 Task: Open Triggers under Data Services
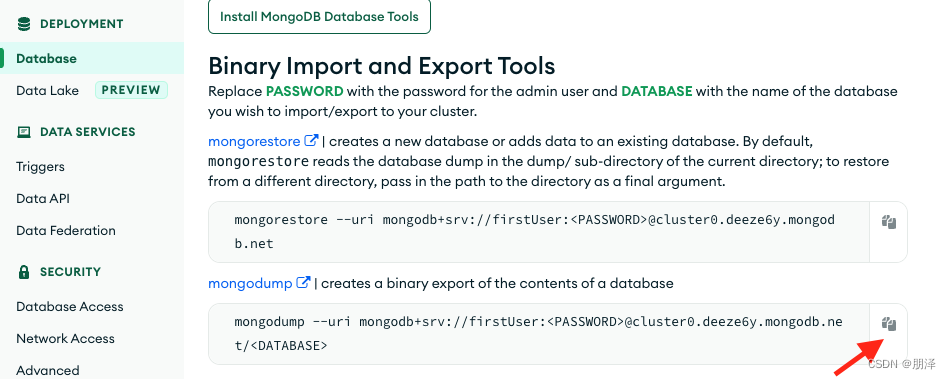coord(40,167)
